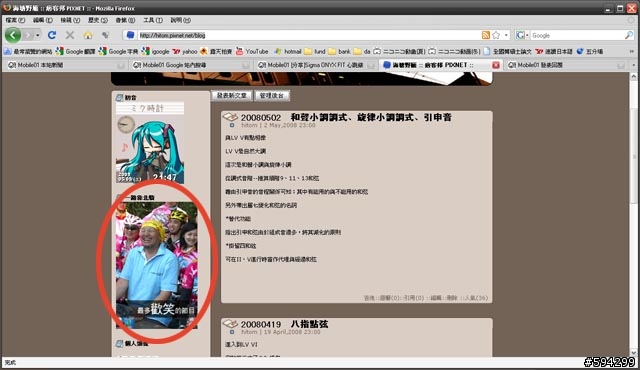Click the icon beside the 20080419 八指點弦 title
640x370 pixels.
point(230,324)
